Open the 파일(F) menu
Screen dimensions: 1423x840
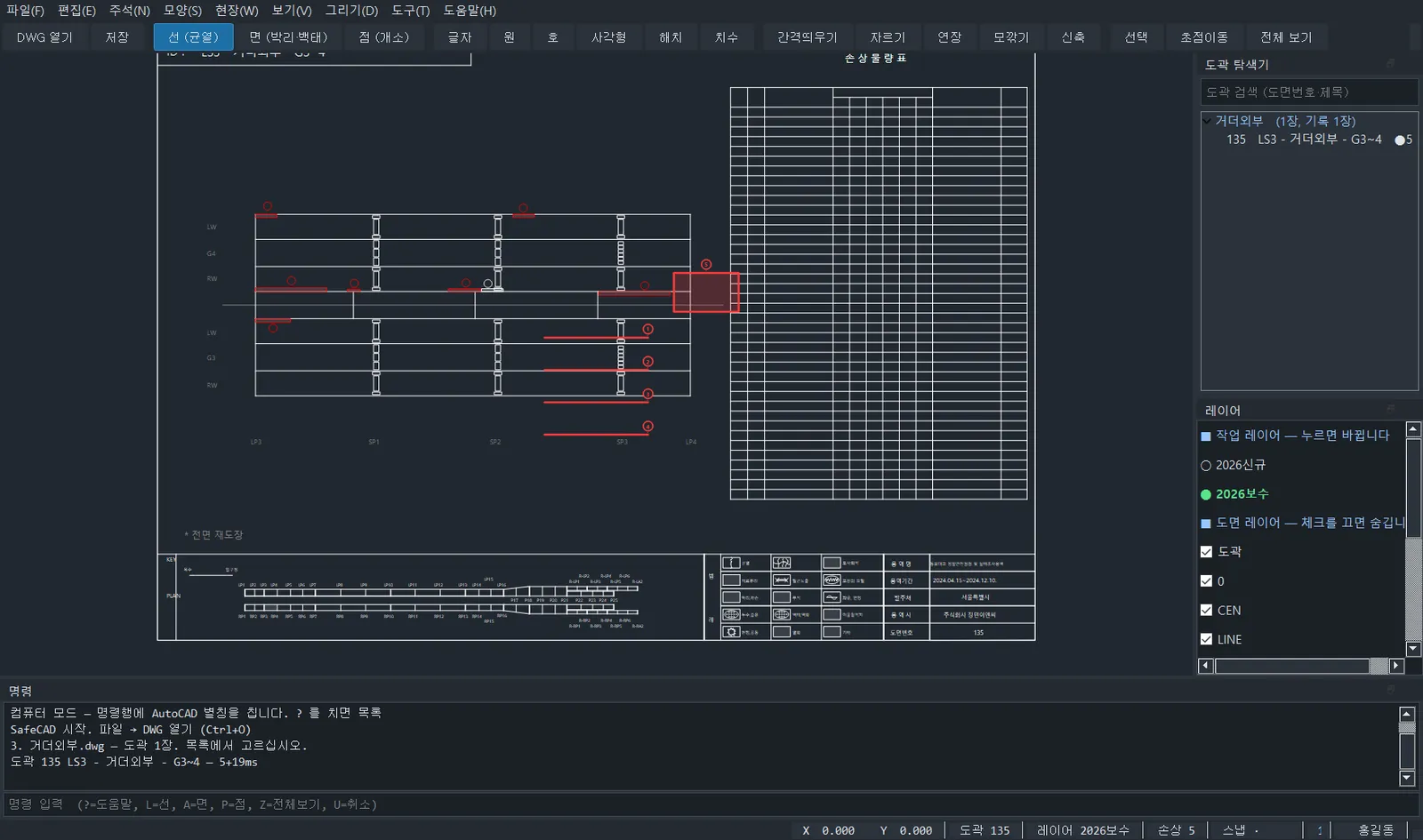(25, 11)
